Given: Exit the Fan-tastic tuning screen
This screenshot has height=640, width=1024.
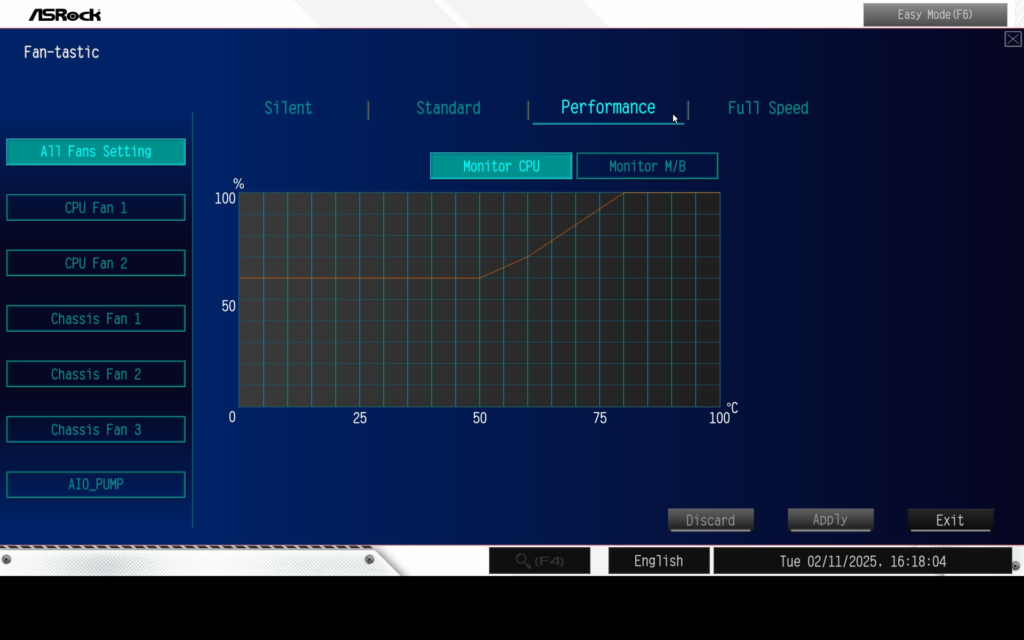Looking at the screenshot, I should (950, 520).
